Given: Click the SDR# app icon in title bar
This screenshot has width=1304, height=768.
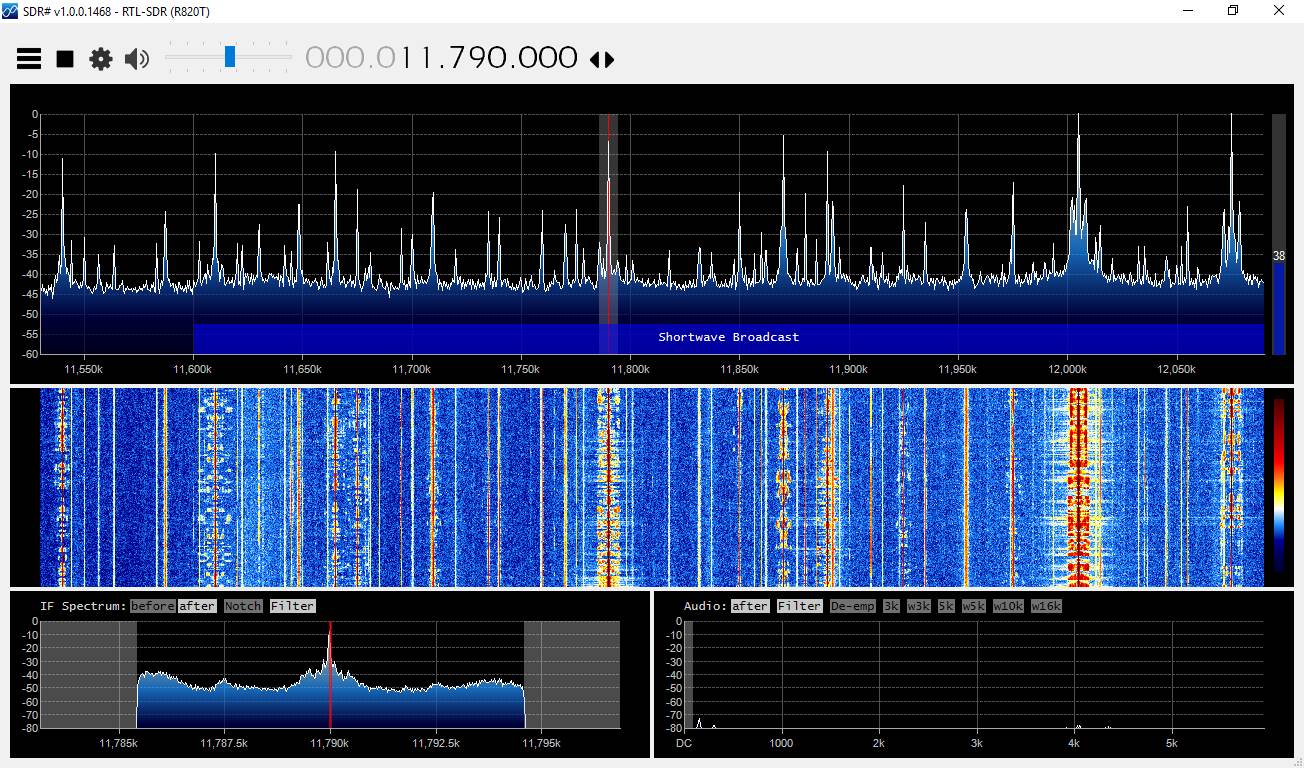Looking at the screenshot, I should point(10,10).
